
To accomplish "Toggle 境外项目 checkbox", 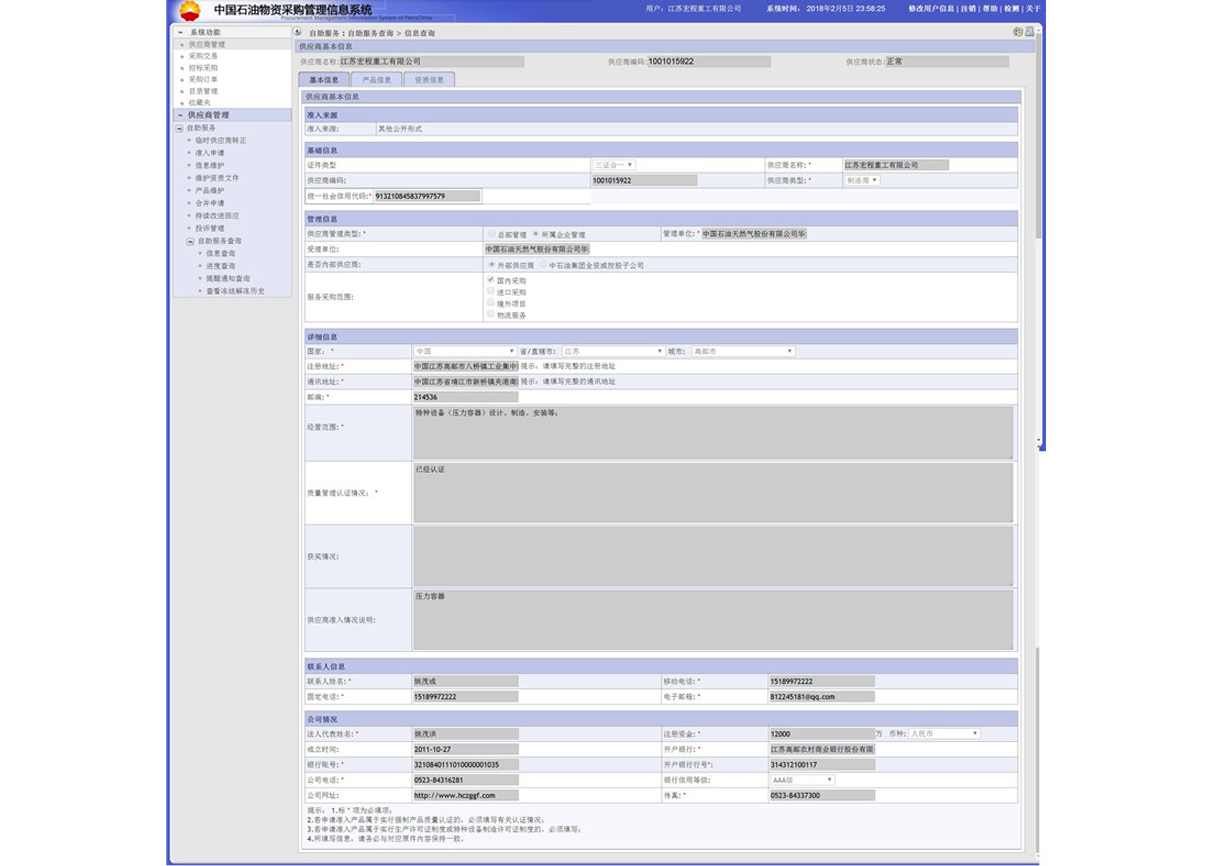I will (x=490, y=302).
